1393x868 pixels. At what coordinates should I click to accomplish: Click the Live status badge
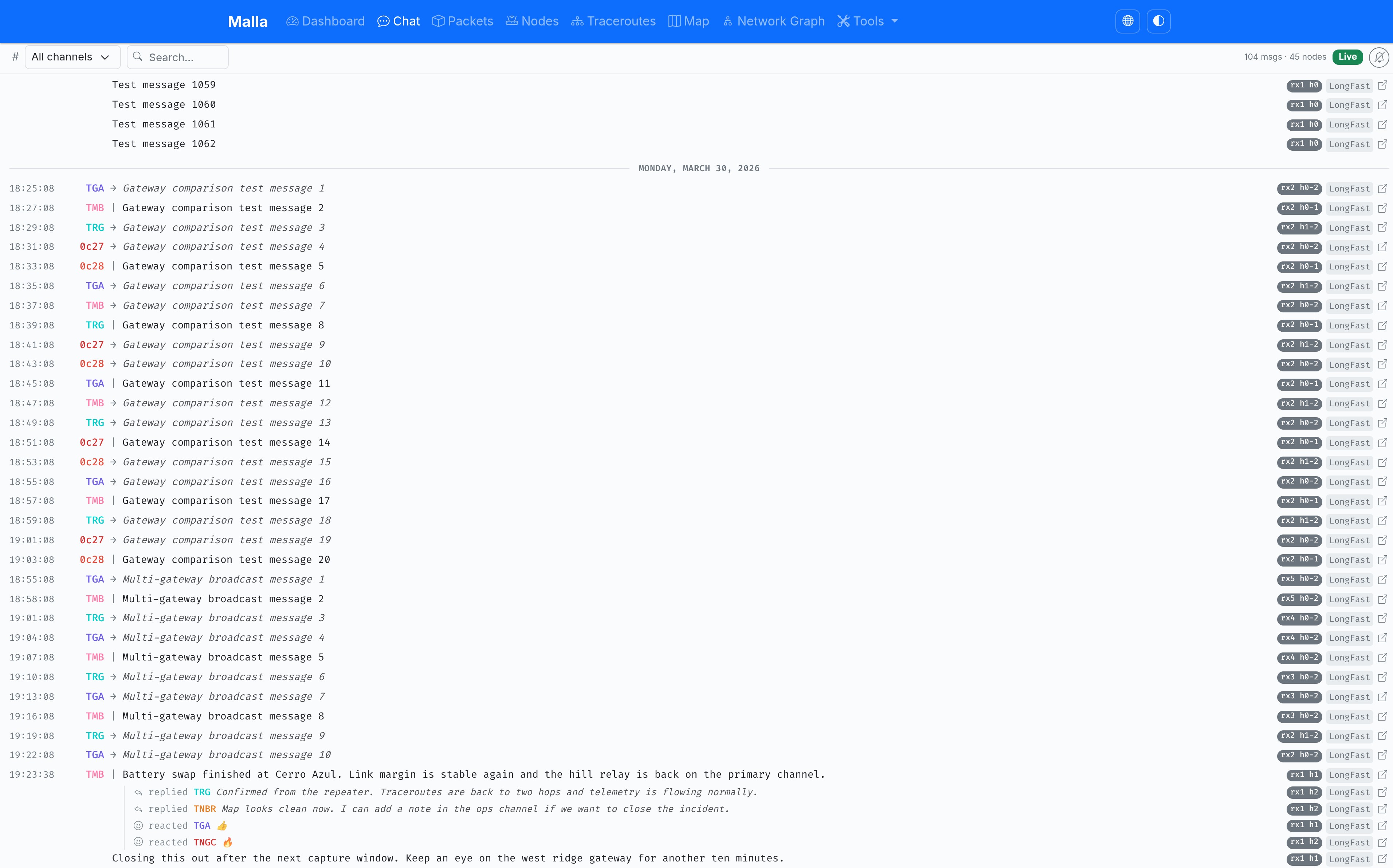1347,57
